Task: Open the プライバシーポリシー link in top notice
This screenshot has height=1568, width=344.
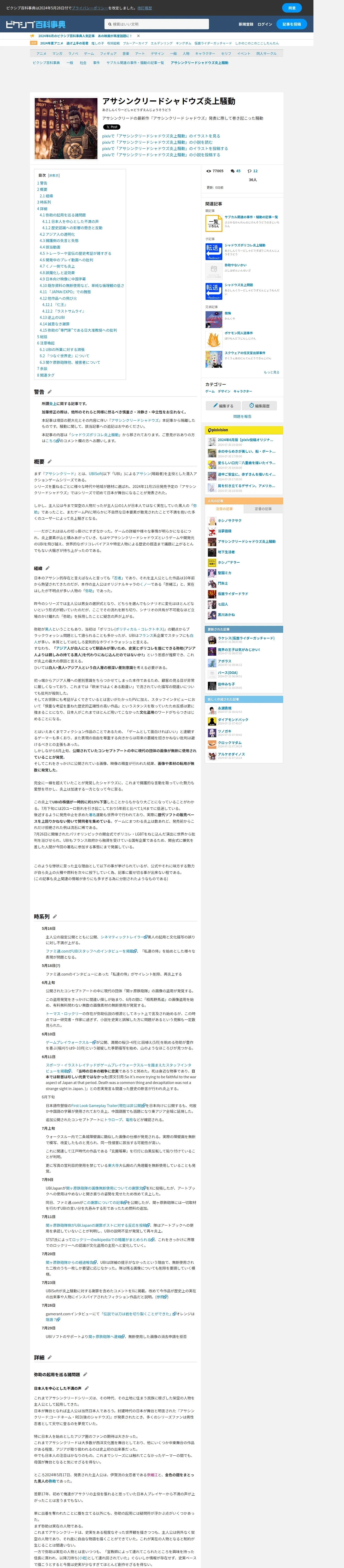Action: click(90, 8)
